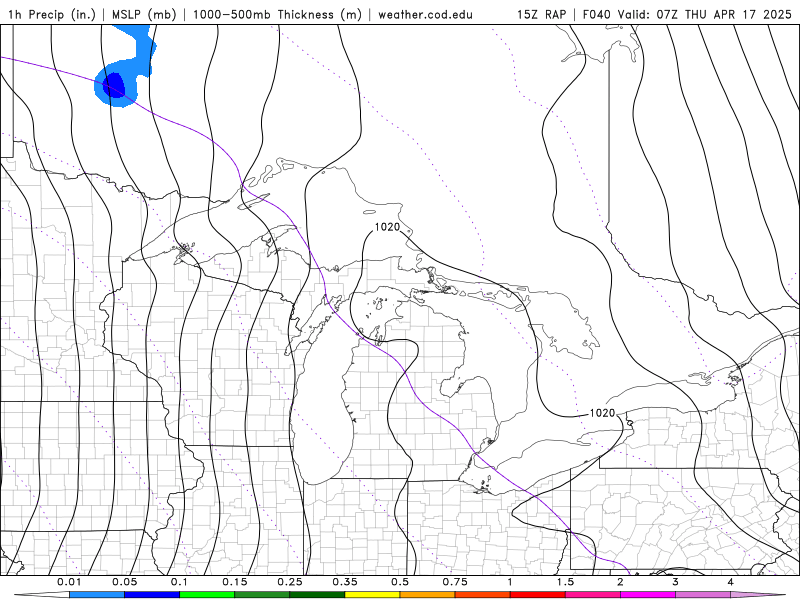Click the 1.5 legend value
800x600 pixels.
click(565, 582)
